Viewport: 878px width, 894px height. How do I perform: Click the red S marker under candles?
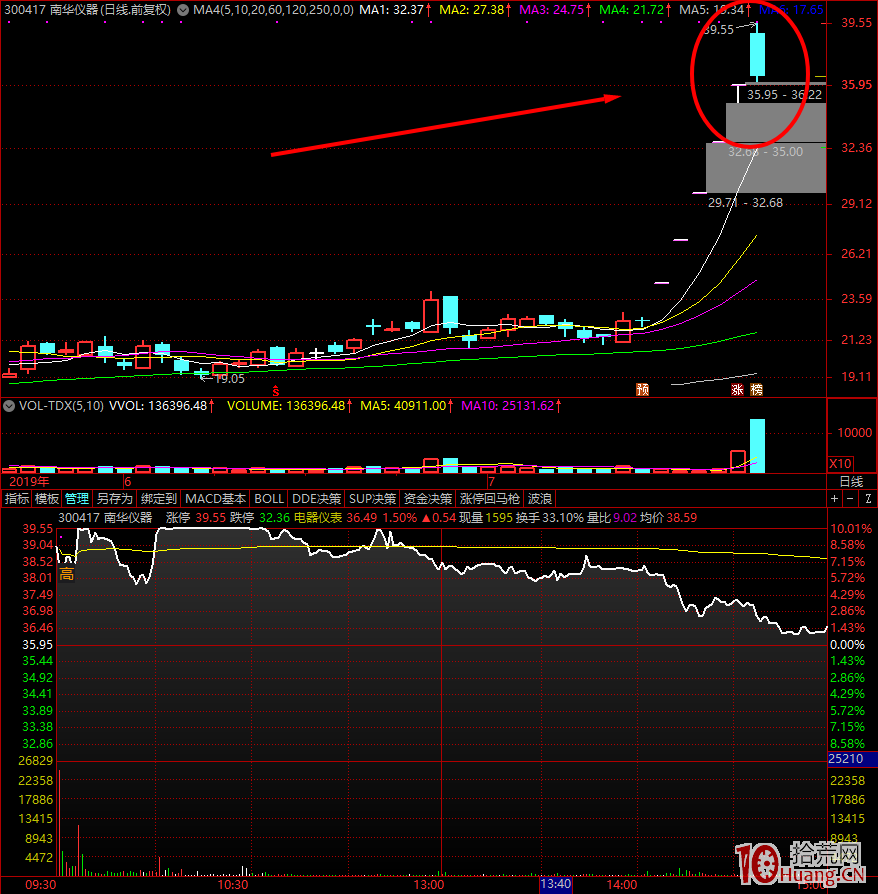click(276, 391)
